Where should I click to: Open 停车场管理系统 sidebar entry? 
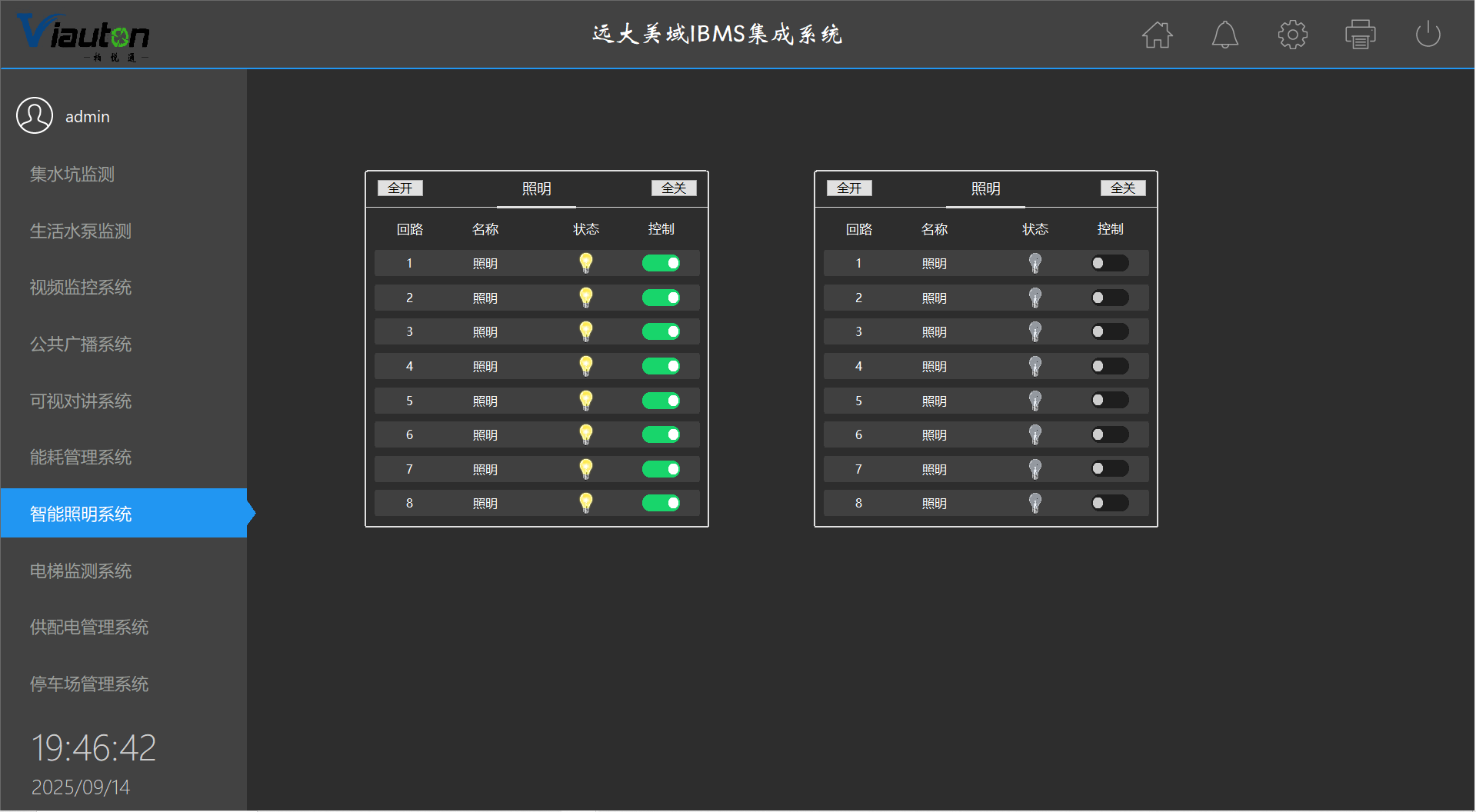[89, 684]
